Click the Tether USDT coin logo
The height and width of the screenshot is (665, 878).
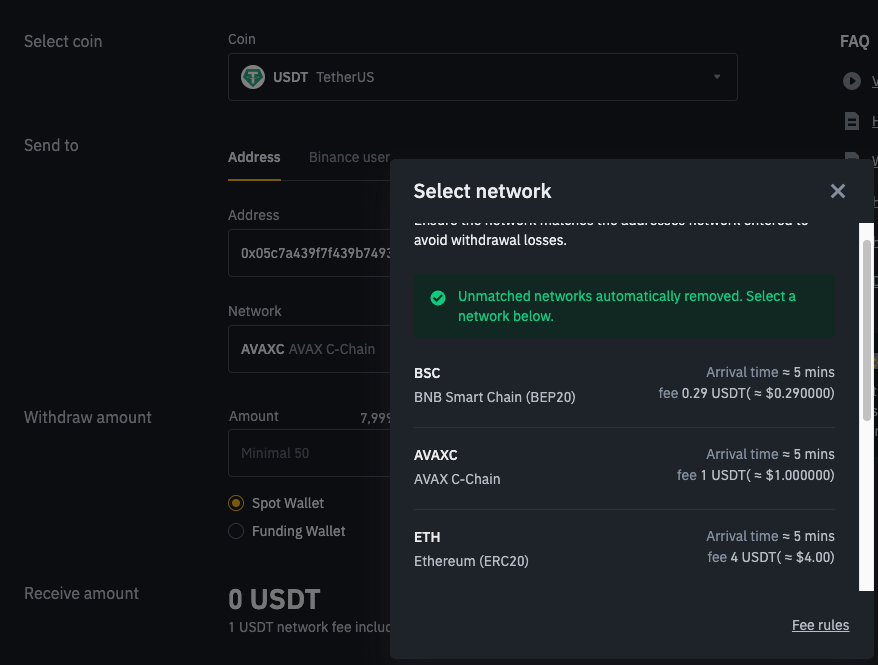[253, 77]
